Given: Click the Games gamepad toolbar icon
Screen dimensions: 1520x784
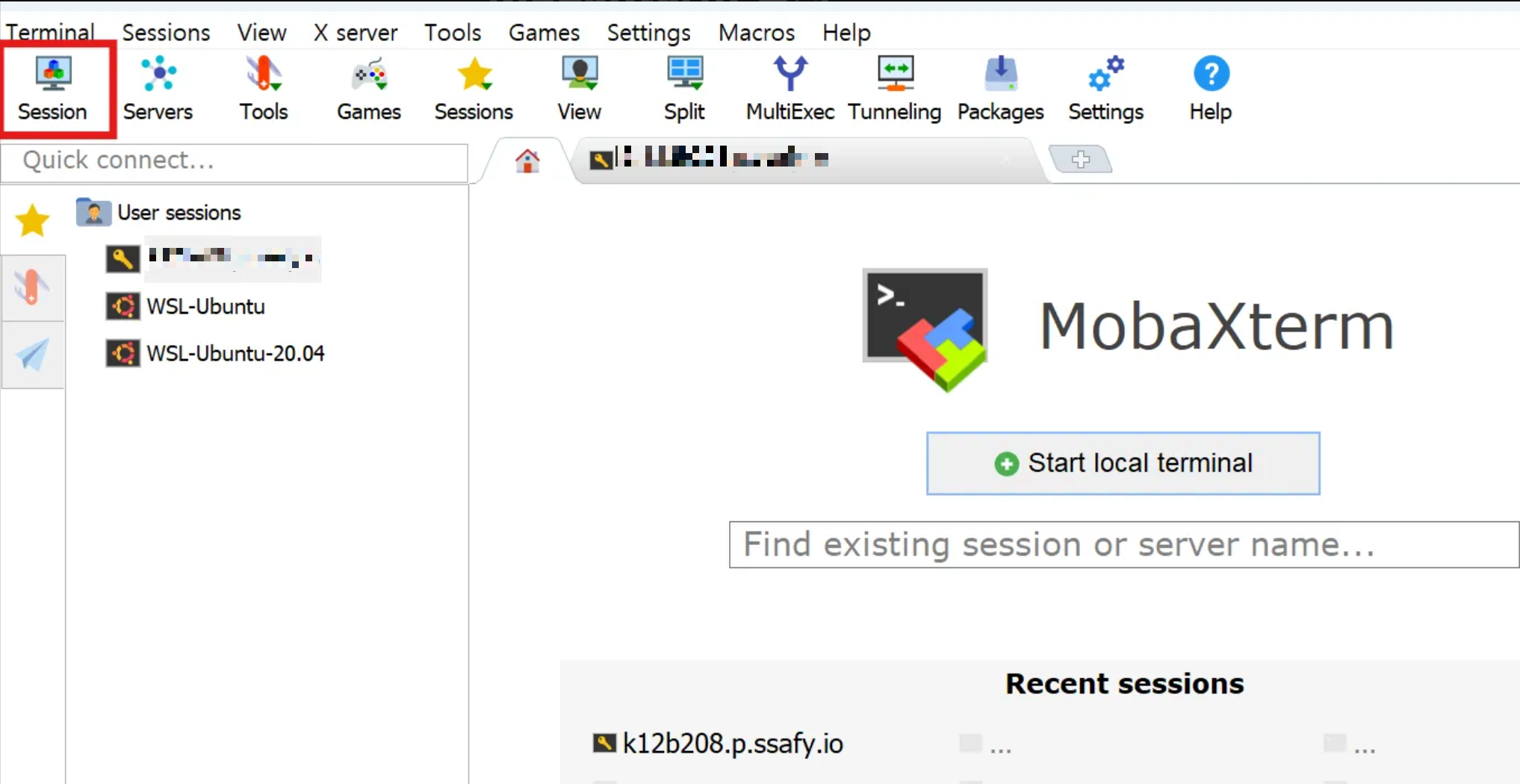Looking at the screenshot, I should coord(369,89).
